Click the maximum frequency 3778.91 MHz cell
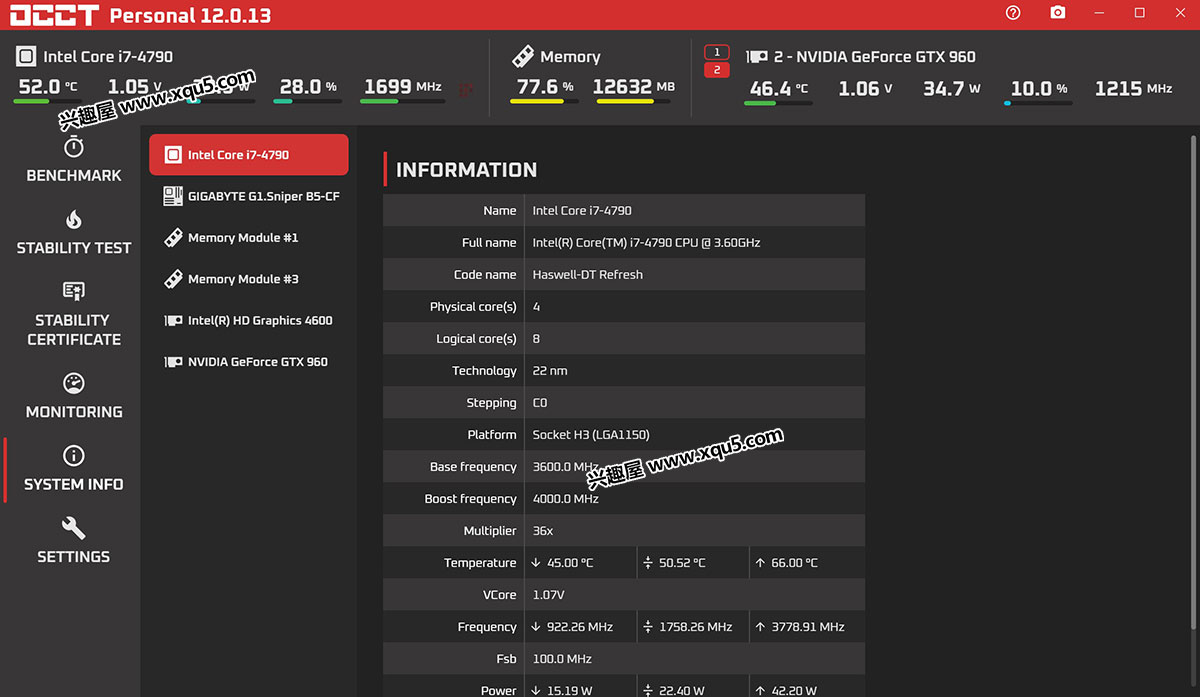 click(807, 626)
